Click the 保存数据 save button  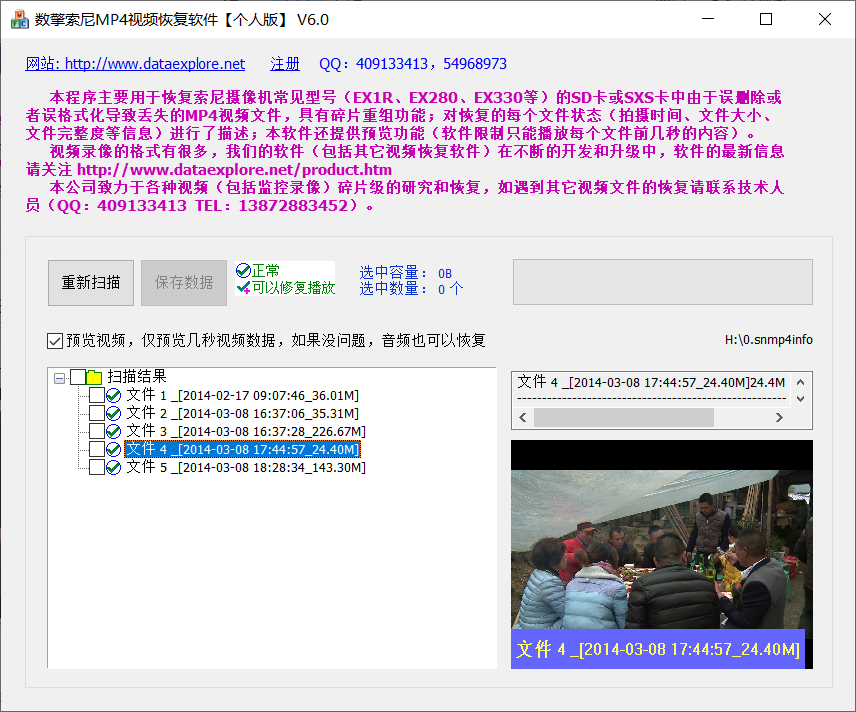184,283
